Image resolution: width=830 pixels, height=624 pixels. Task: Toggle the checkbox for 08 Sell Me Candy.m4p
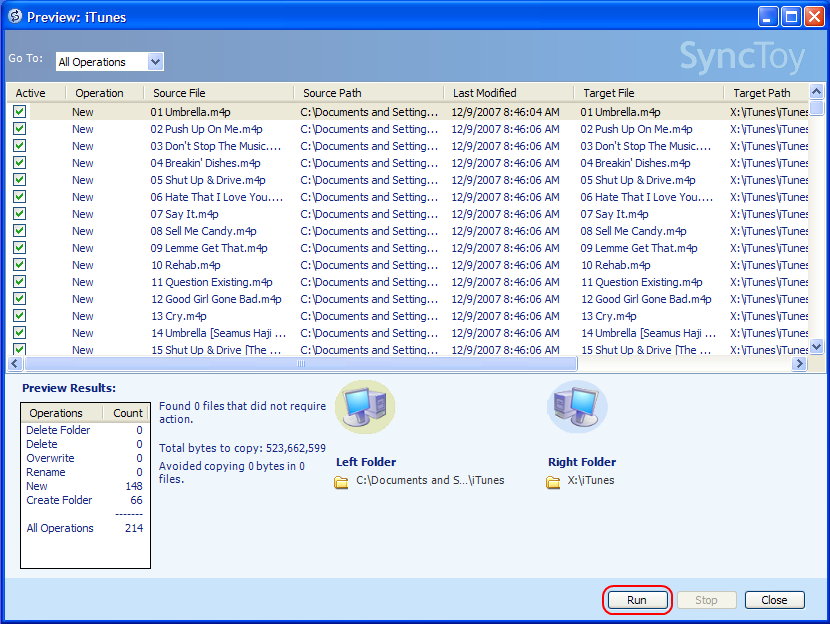click(20, 230)
